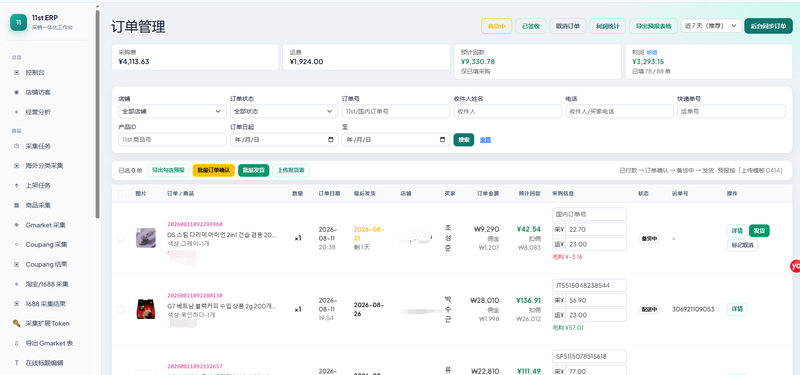Click the 经营分析 sidebar icon

click(16, 112)
